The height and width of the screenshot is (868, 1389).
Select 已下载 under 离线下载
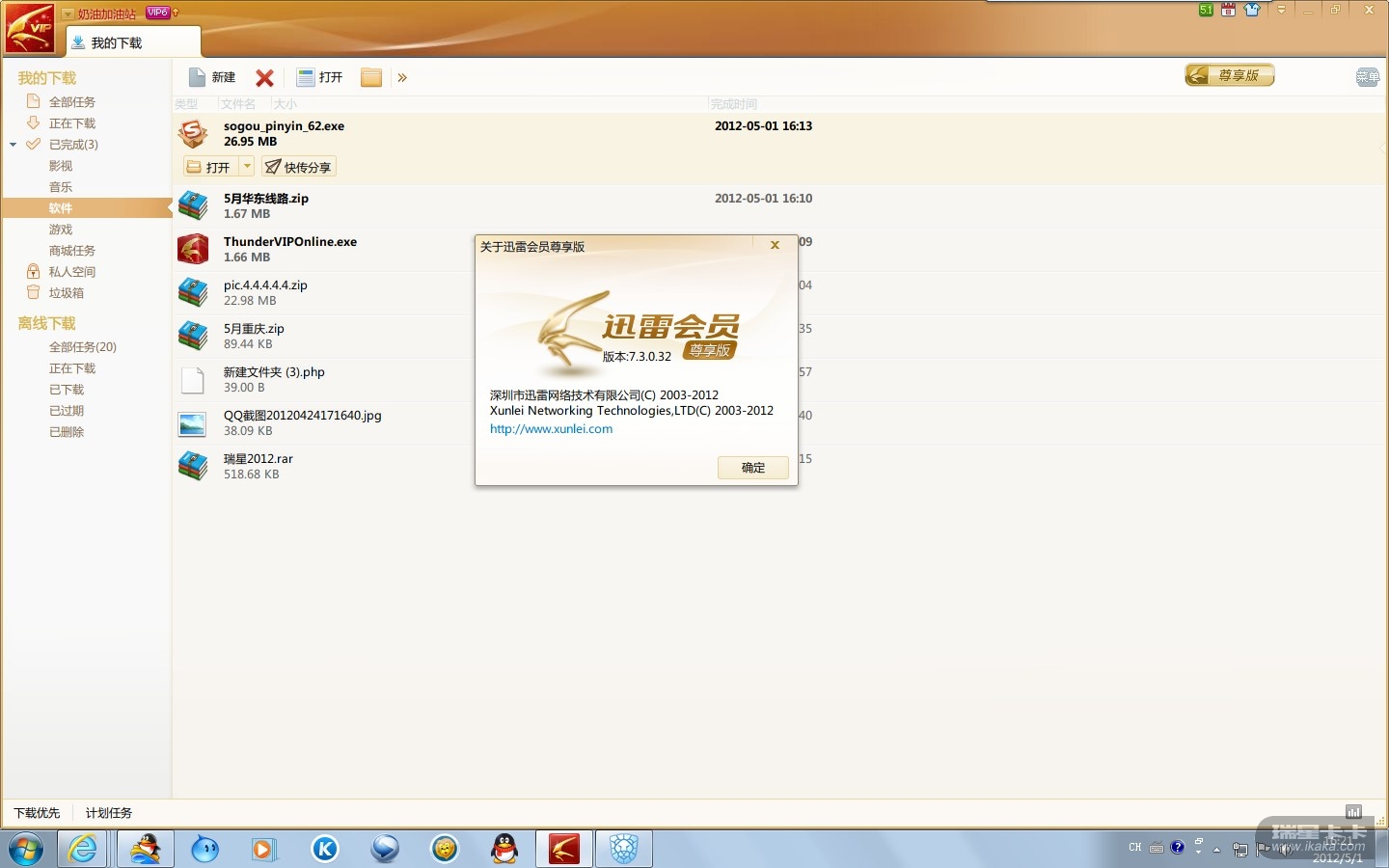click(x=67, y=390)
